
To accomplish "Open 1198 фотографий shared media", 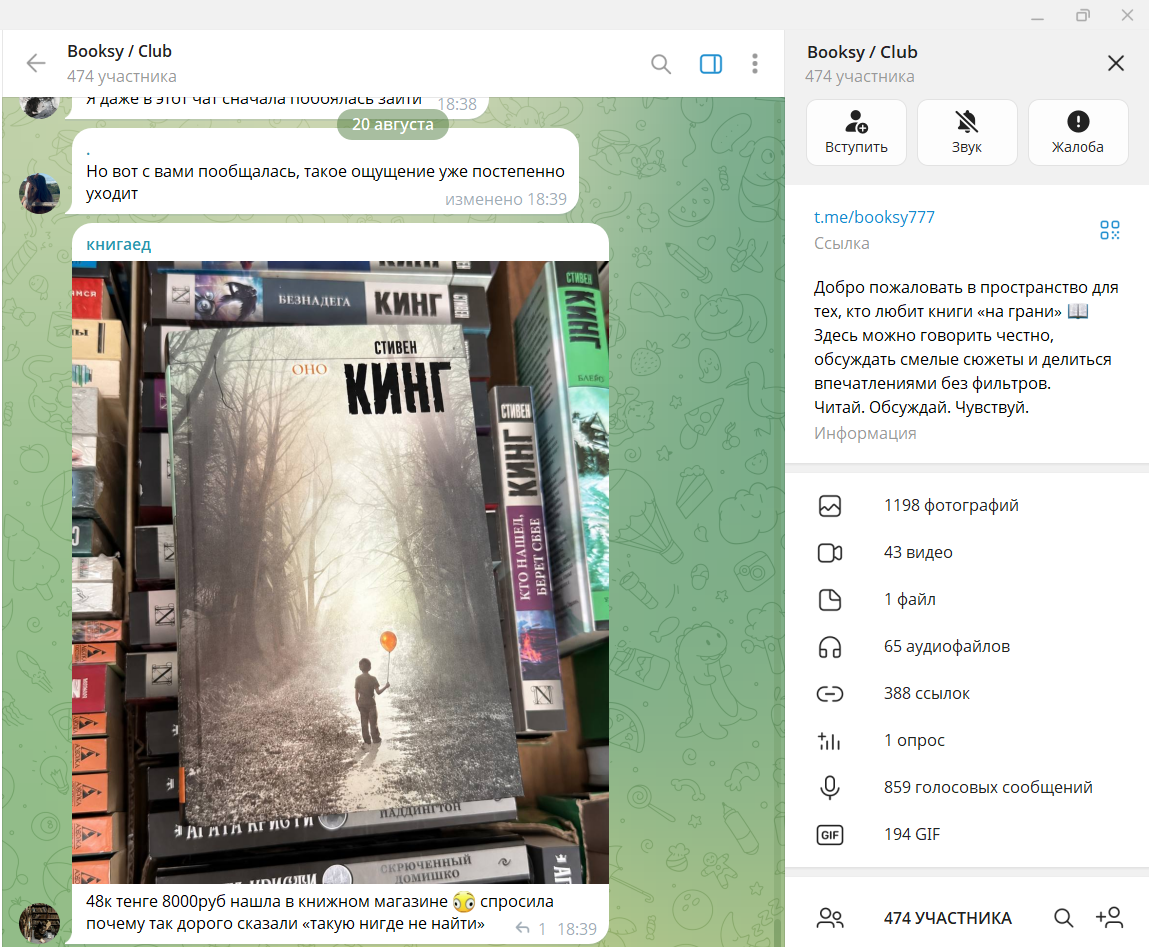I will click(967, 506).
